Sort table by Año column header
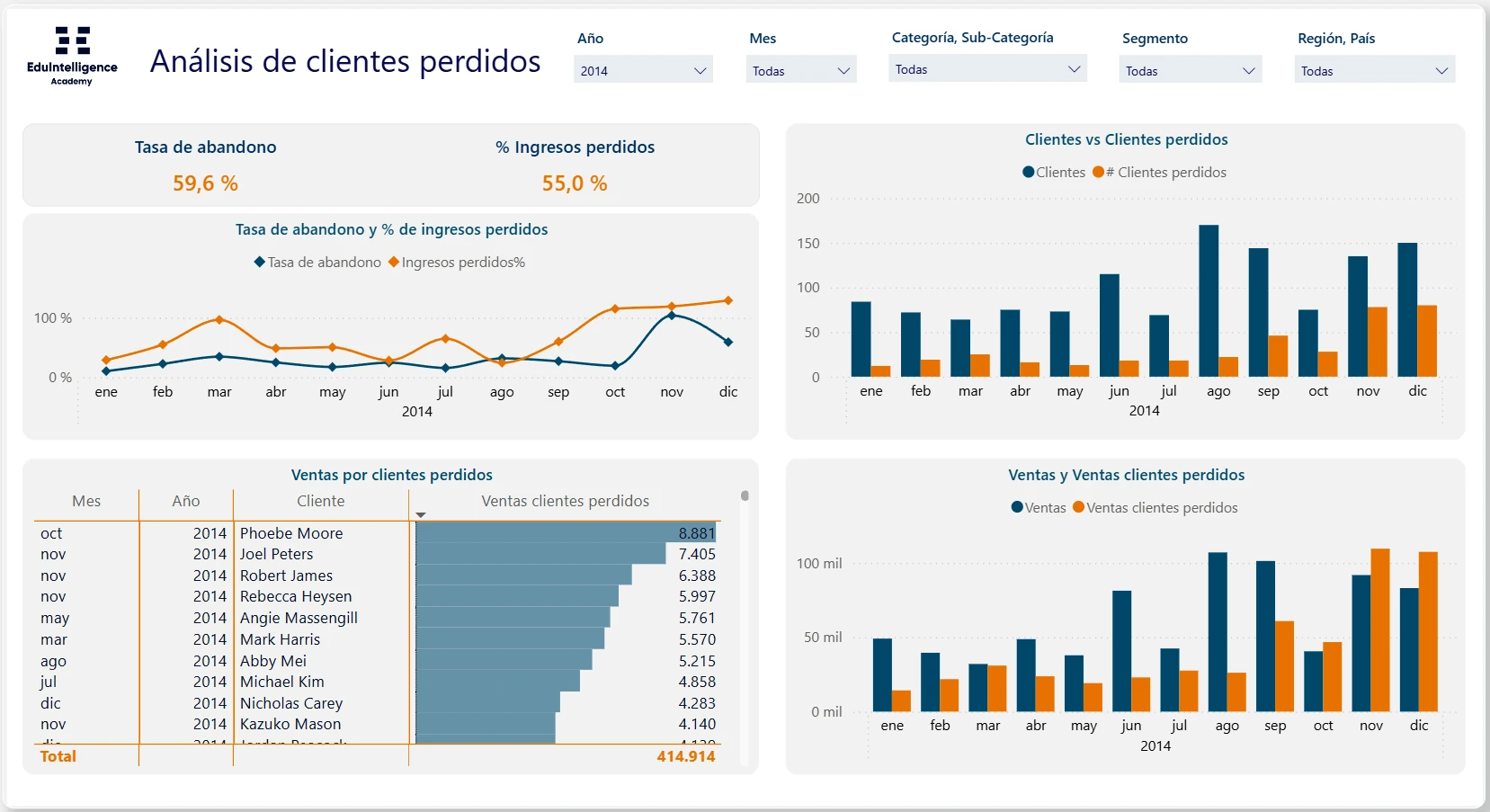This screenshot has height=812, width=1490. pyautogui.click(x=186, y=501)
